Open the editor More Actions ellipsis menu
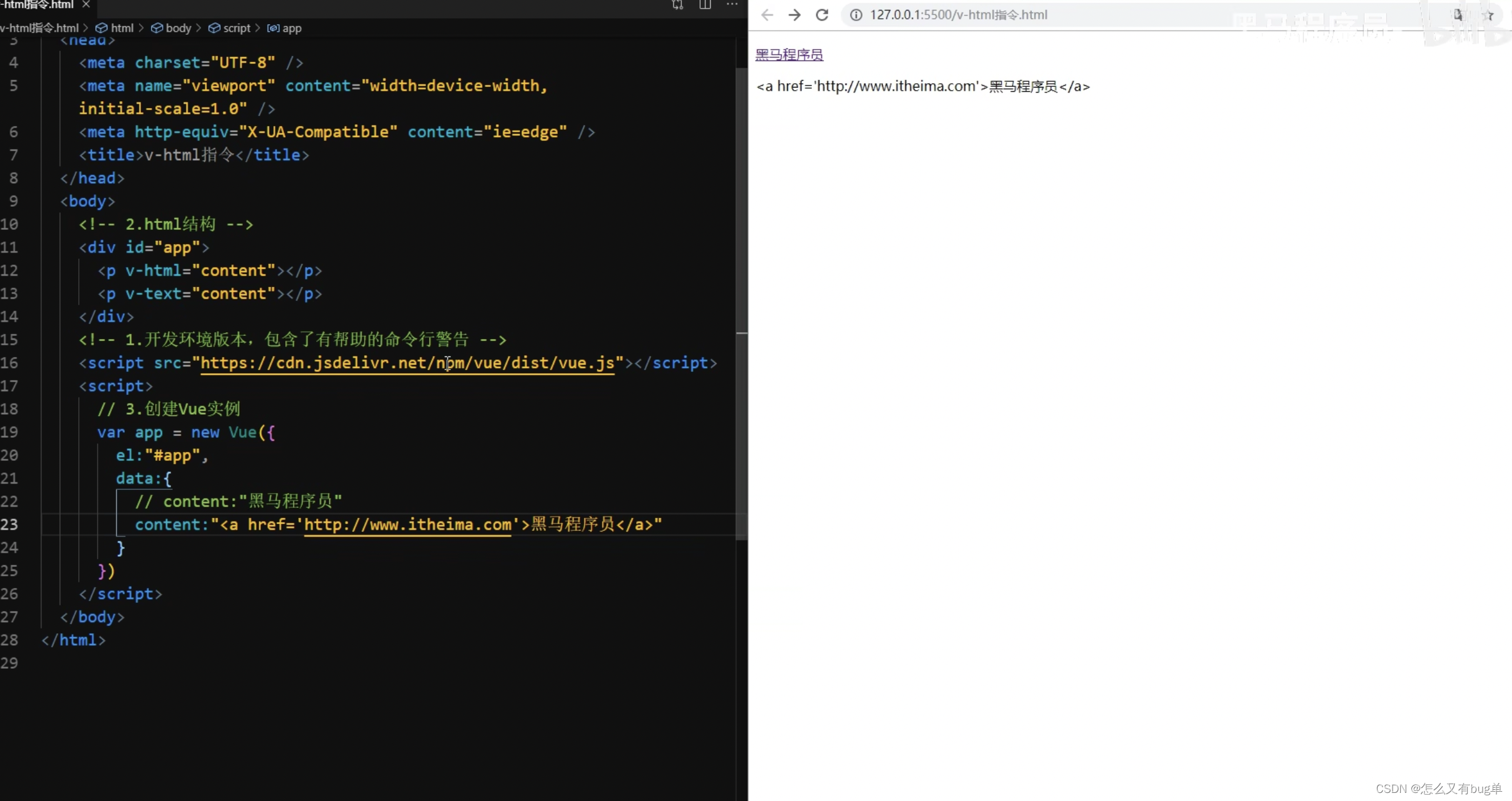This screenshot has height=801, width=1512. click(x=732, y=4)
